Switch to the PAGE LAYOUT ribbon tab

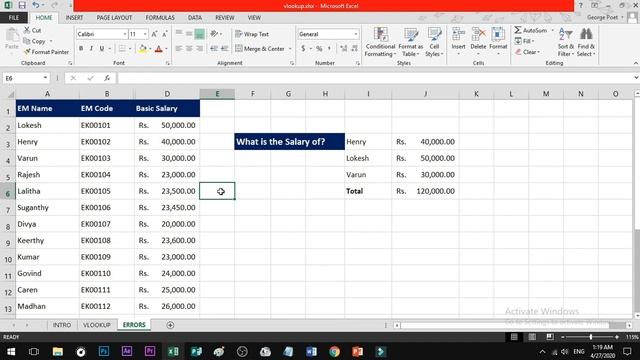pyautogui.click(x=114, y=18)
